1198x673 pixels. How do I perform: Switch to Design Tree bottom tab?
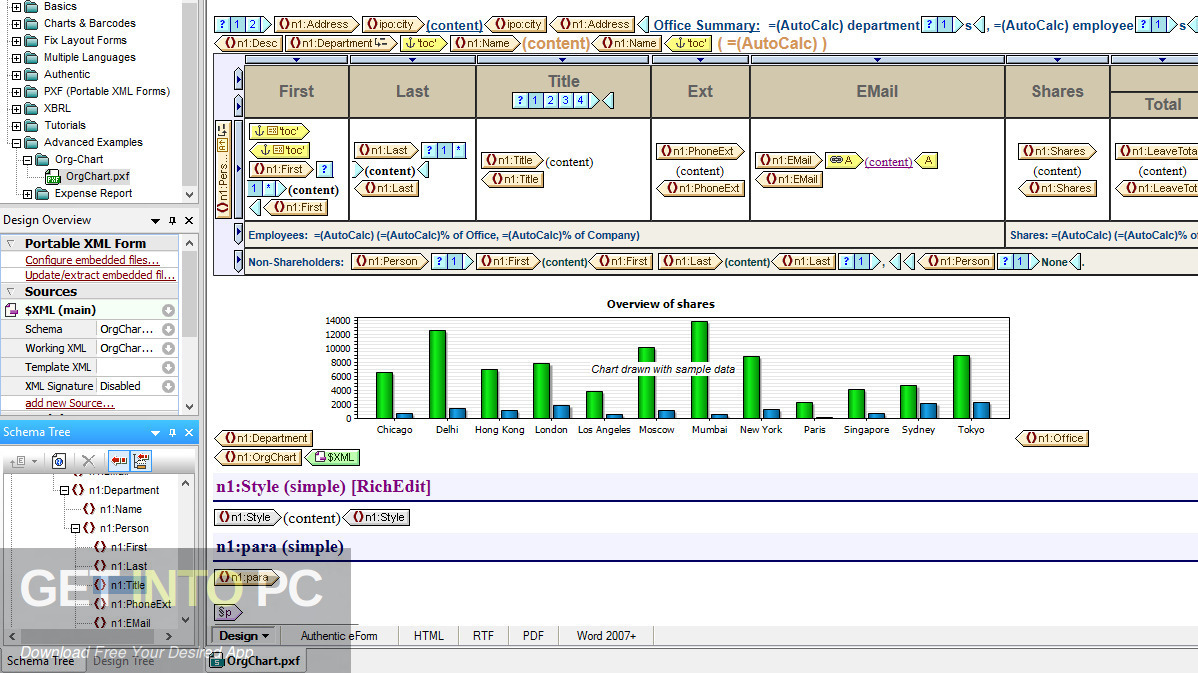[x=124, y=661]
